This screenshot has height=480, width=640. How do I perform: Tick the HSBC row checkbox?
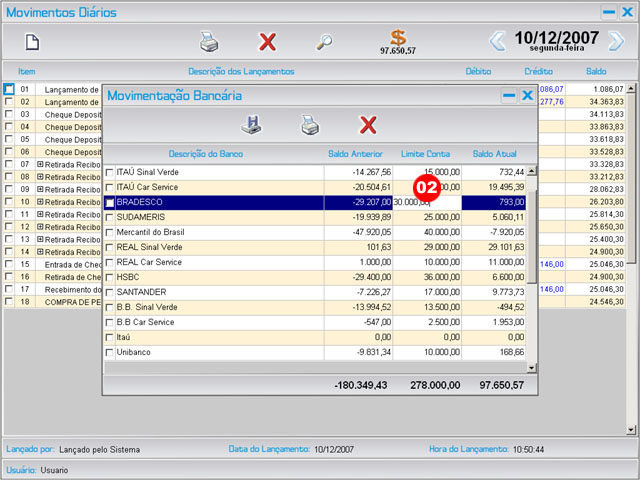[x=110, y=277]
